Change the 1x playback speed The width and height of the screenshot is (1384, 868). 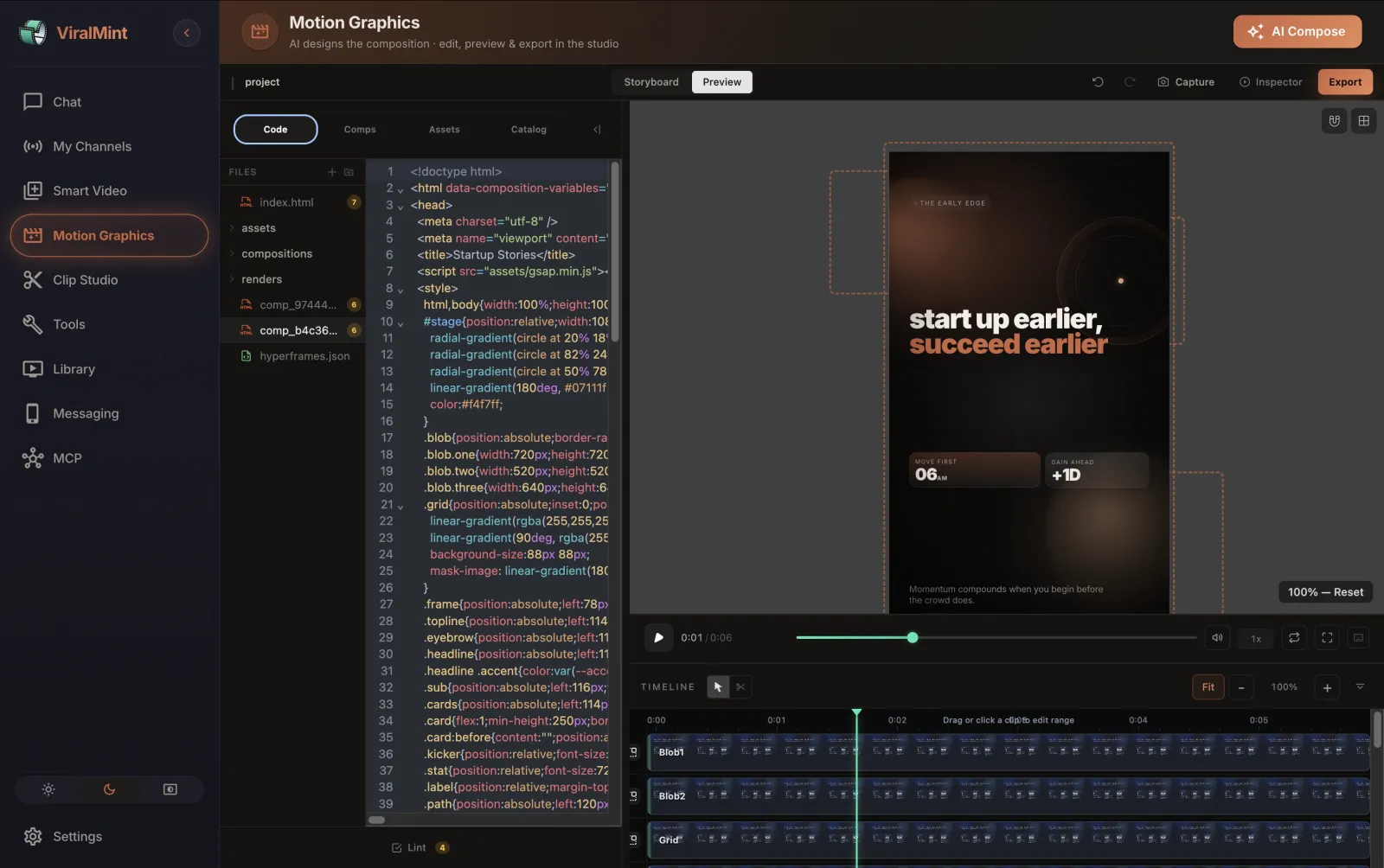click(x=1256, y=638)
